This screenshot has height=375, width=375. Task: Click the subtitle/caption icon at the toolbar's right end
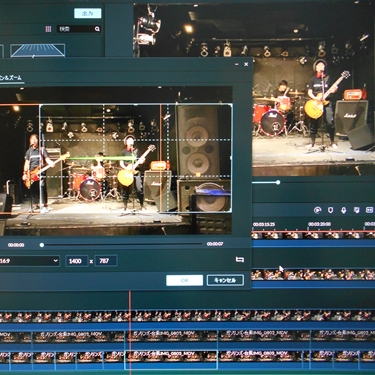(369, 210)
